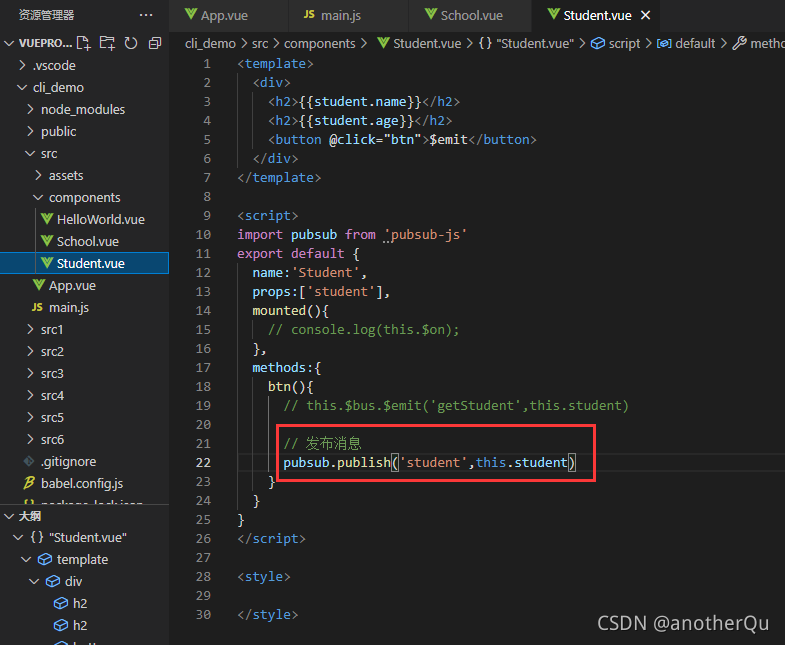785x645 pixels.
Task: Expand the src1 folder
Action: (30, 330)
